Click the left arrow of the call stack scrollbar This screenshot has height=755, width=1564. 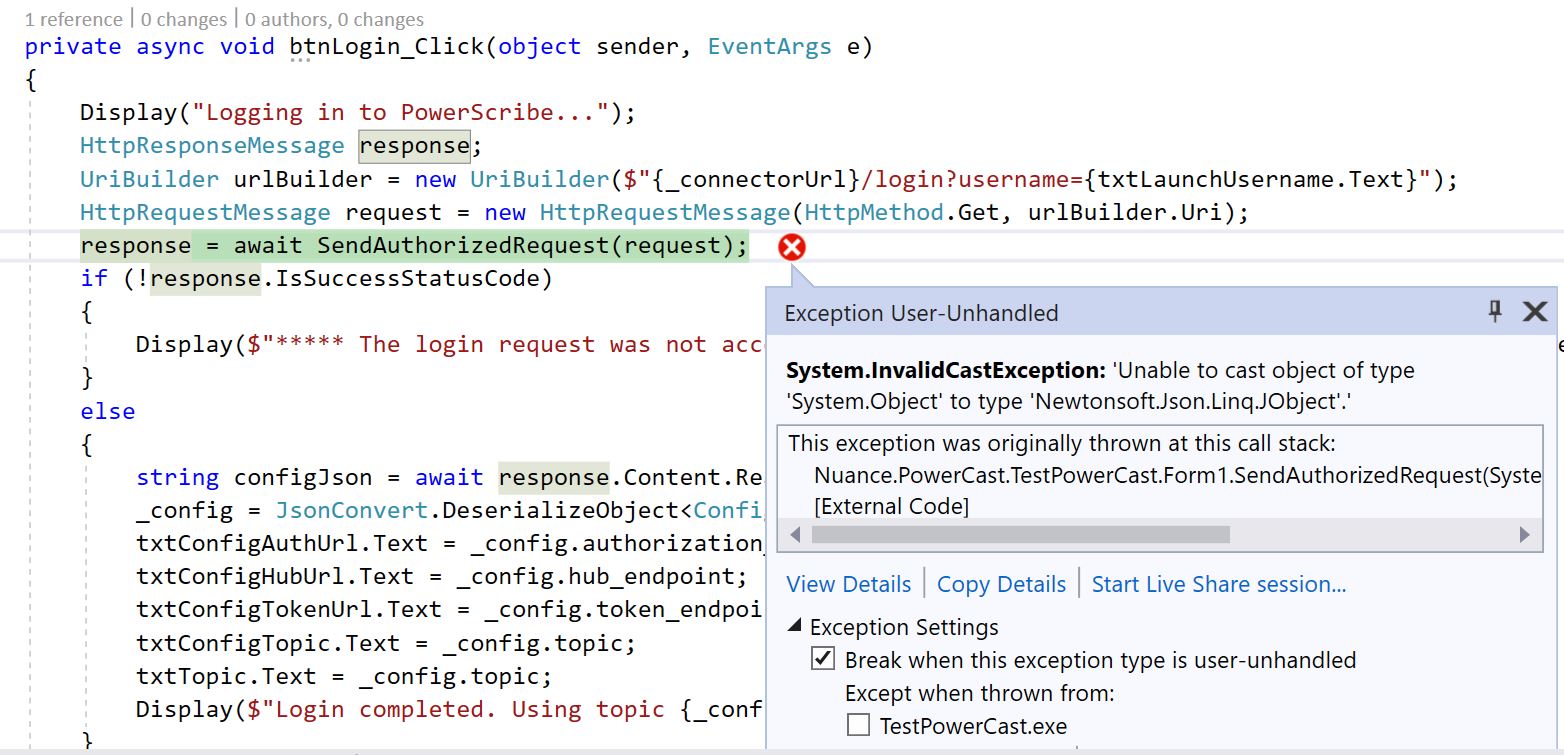(x=793, y=535)
